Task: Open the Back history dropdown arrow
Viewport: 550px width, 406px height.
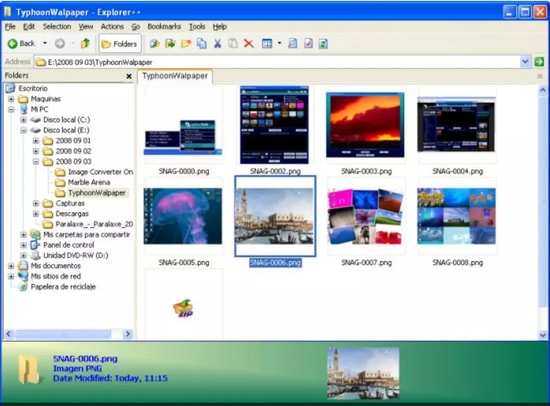Action: click(45, 43)
